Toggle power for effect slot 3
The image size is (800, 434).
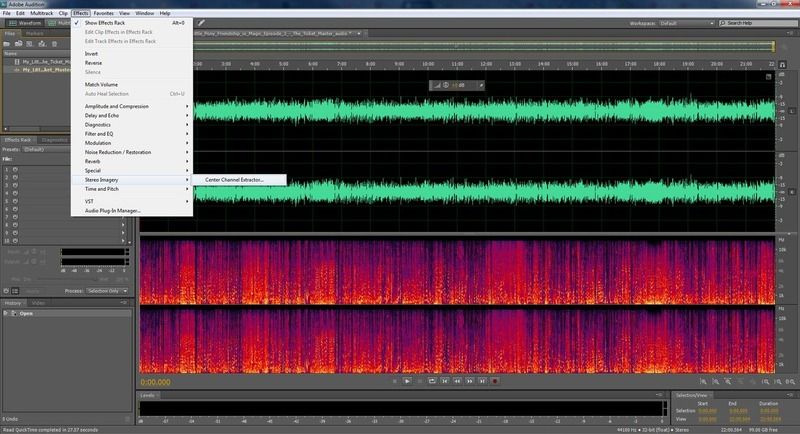pyautogui.click(x=15, y=185)
